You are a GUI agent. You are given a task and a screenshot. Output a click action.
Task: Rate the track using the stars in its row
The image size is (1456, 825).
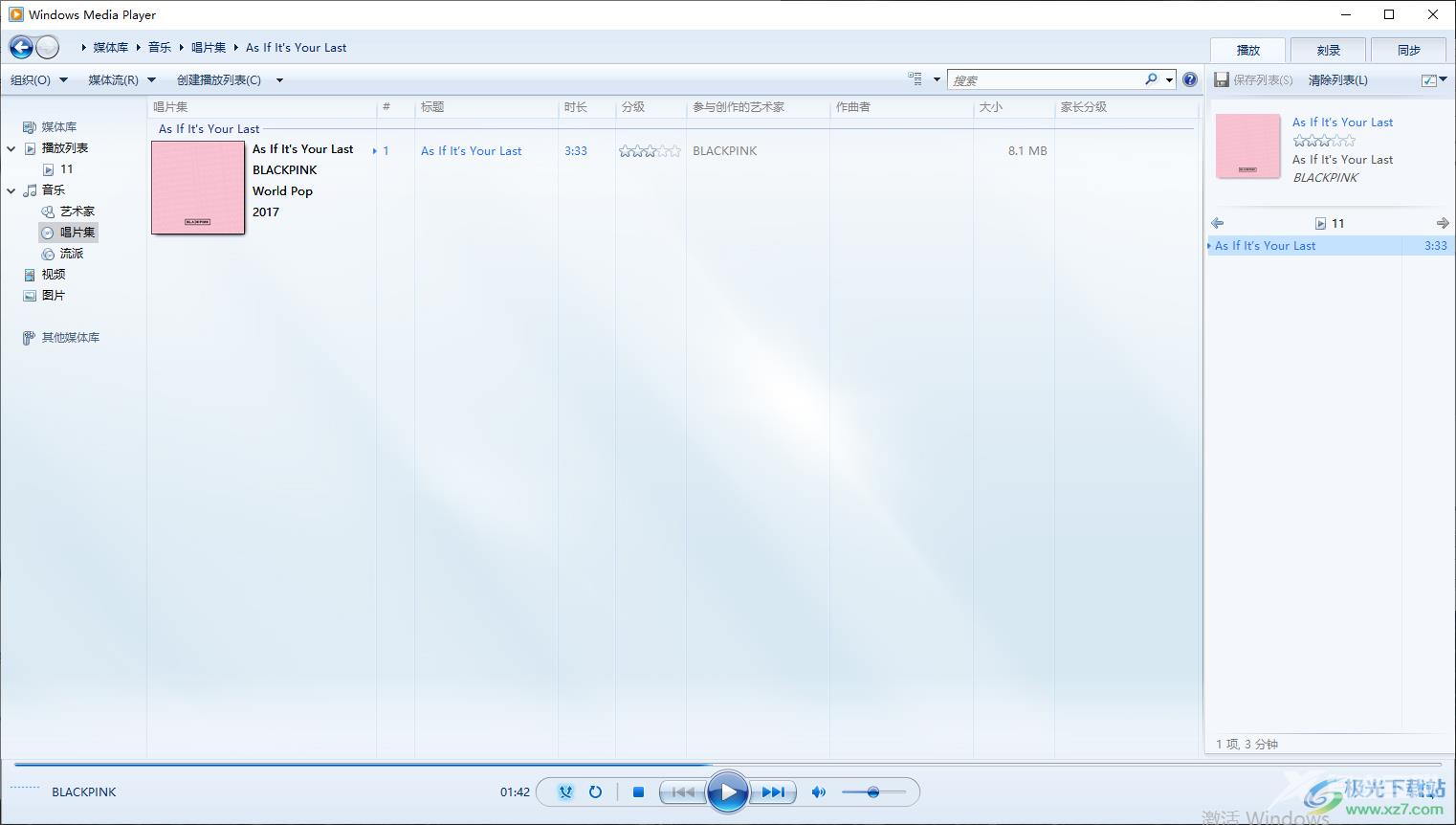coord(650,150)
